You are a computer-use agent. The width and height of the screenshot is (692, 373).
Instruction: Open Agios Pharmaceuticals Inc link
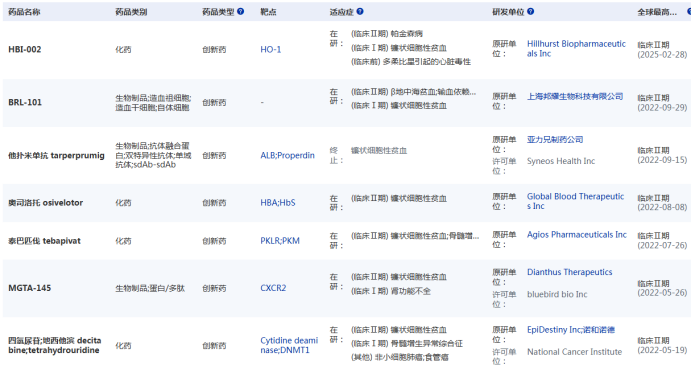pyautogui.click(x=577, y=234)
